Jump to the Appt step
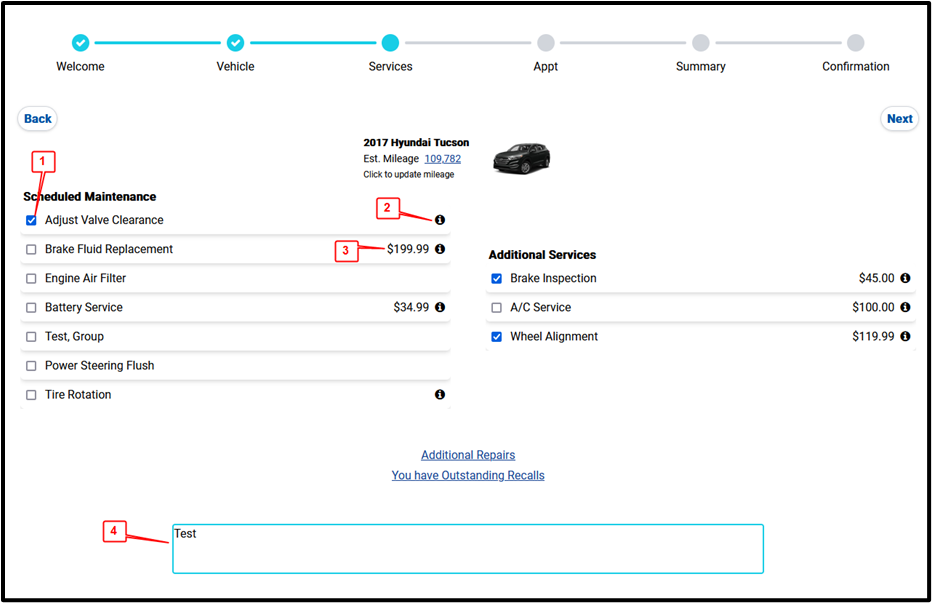 click(x=545, y=43)
